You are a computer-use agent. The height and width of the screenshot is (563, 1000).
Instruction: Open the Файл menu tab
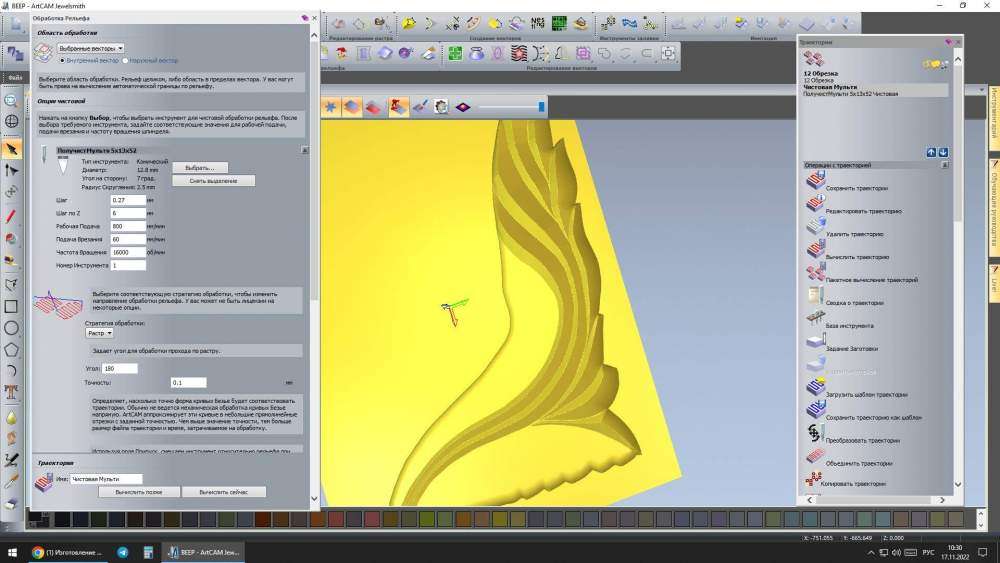pos(14,76)
